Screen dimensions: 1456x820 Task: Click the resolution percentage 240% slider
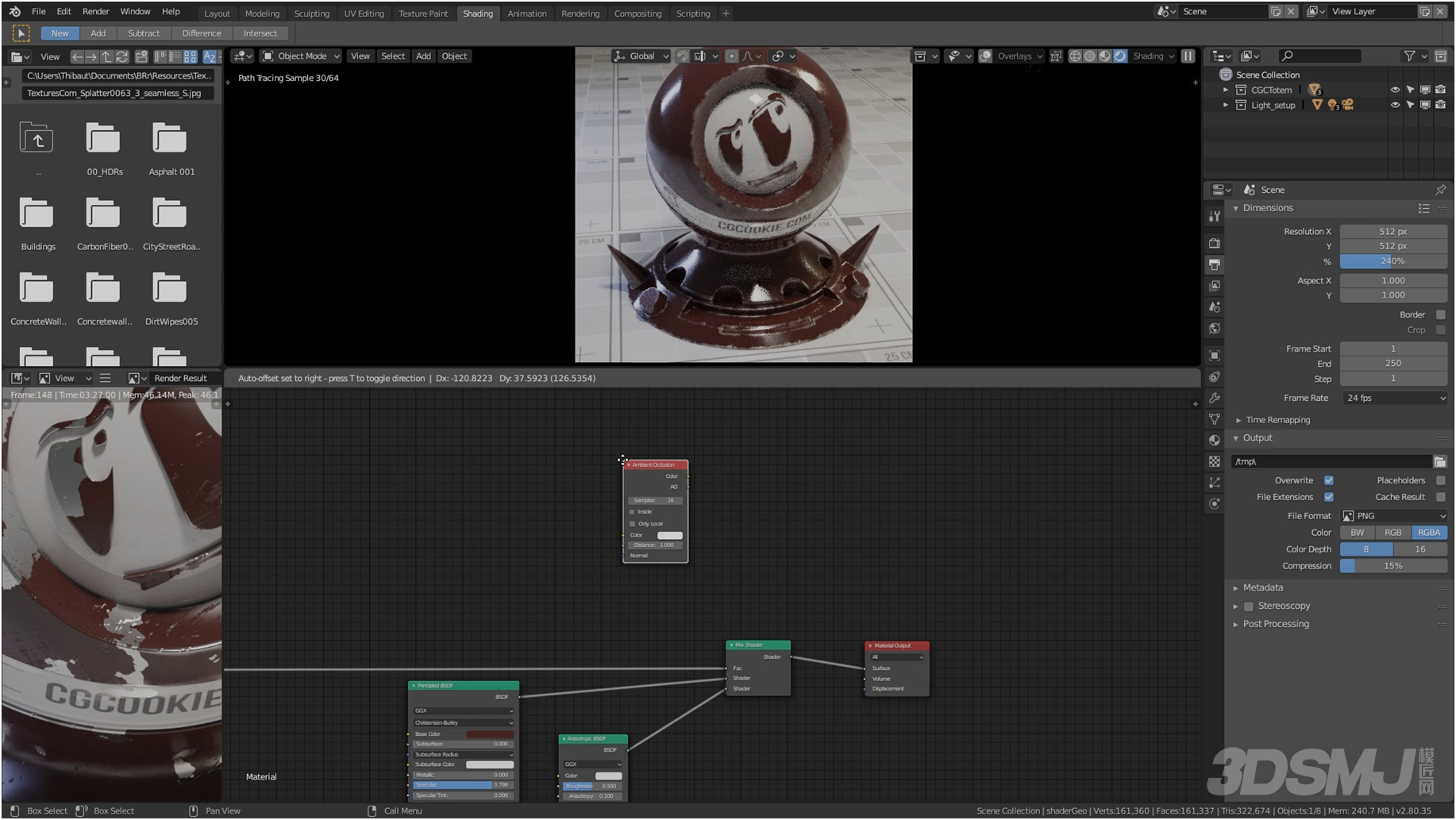1394,262
